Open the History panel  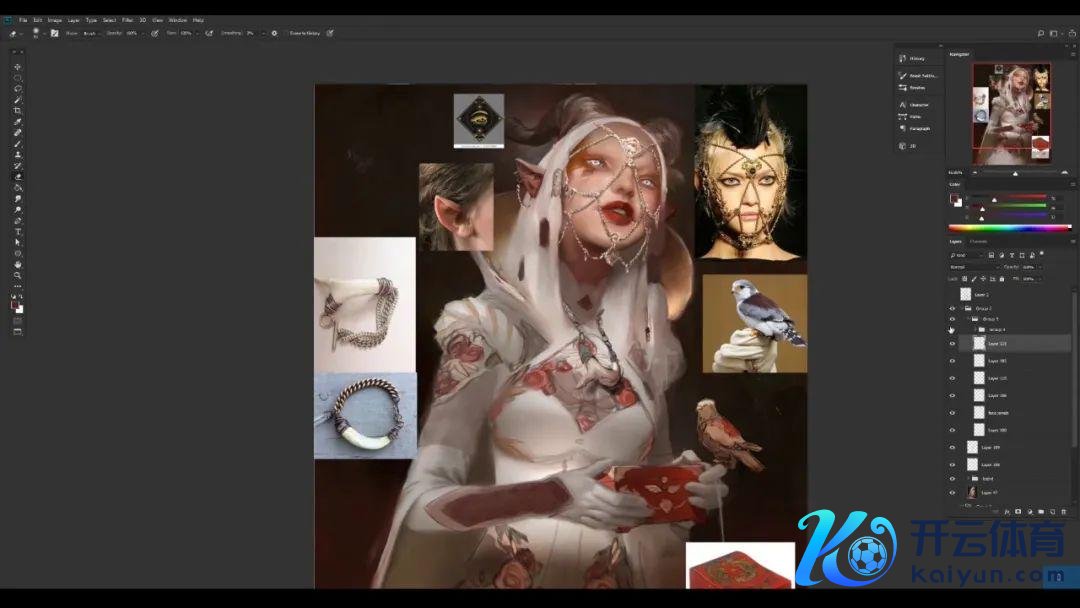click(x=916, y=59)
